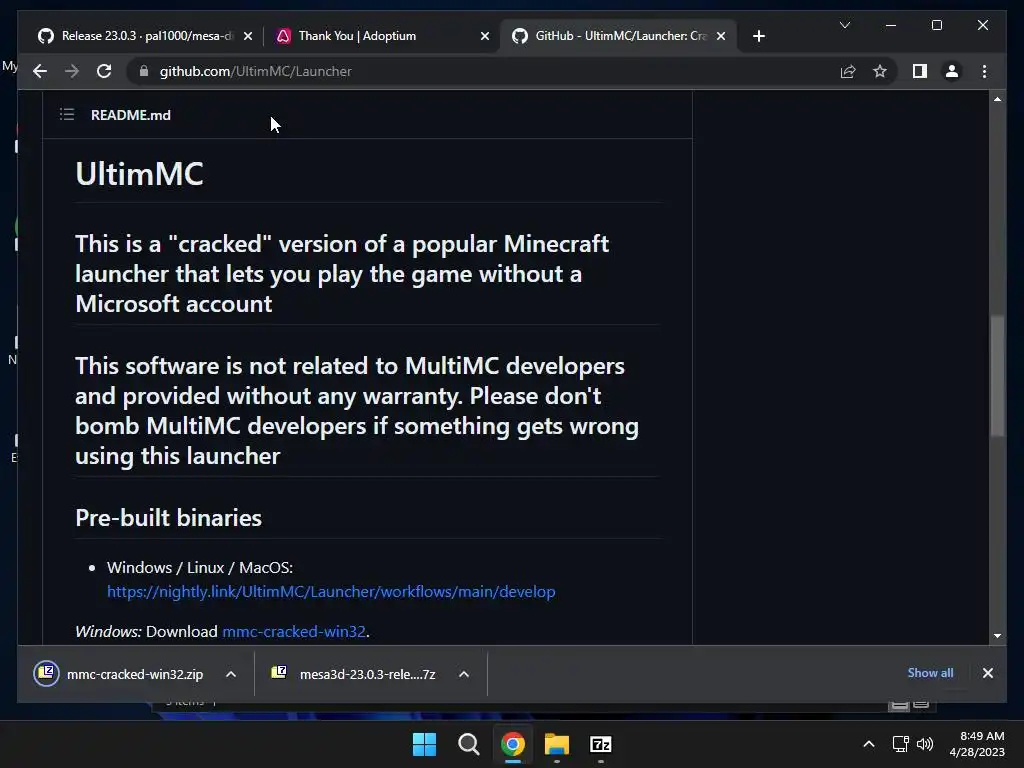
Task: Share this page using the share icon
Action: (x=848, y=71)
